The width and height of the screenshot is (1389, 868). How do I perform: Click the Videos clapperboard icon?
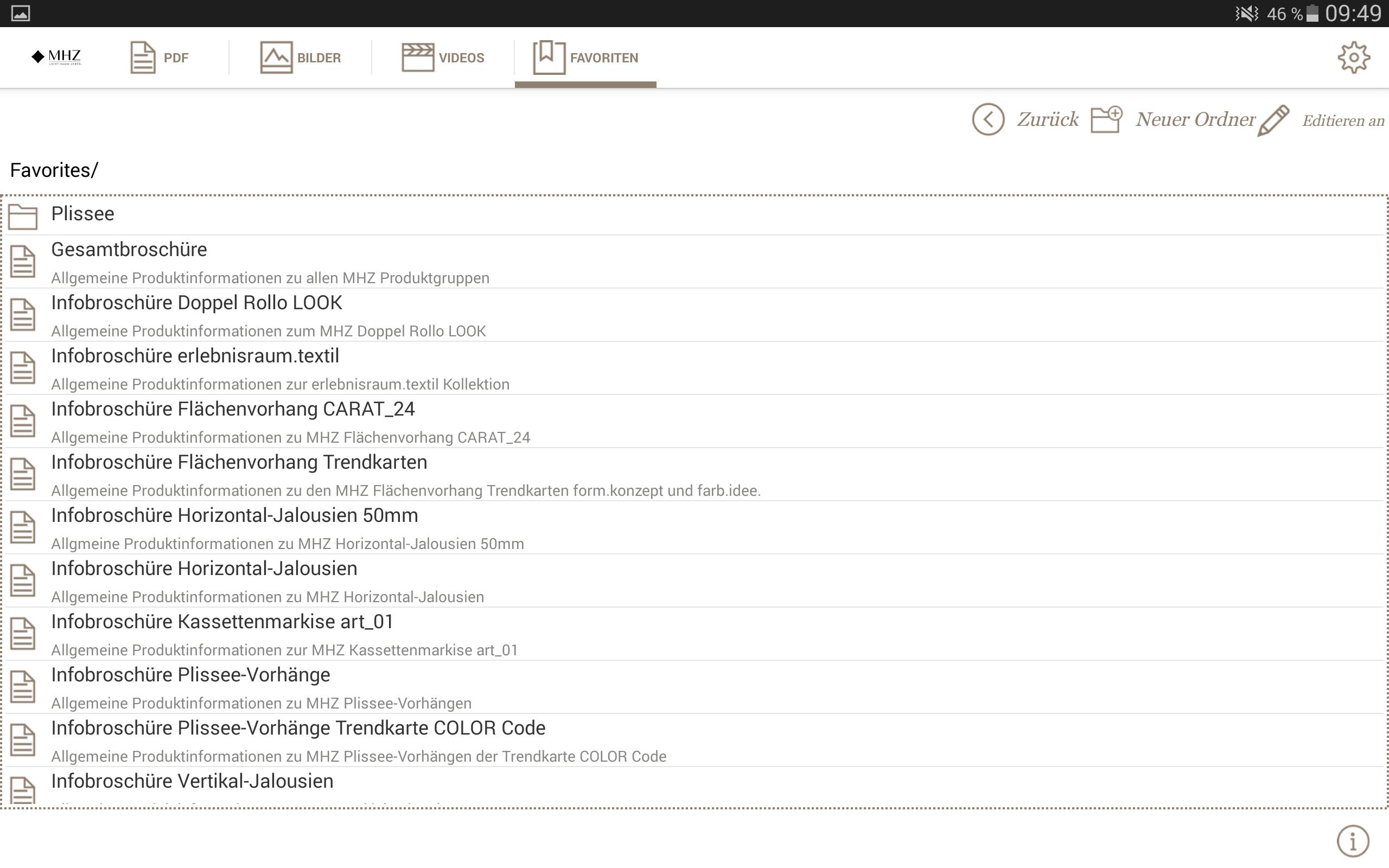(x=417, y=58)
